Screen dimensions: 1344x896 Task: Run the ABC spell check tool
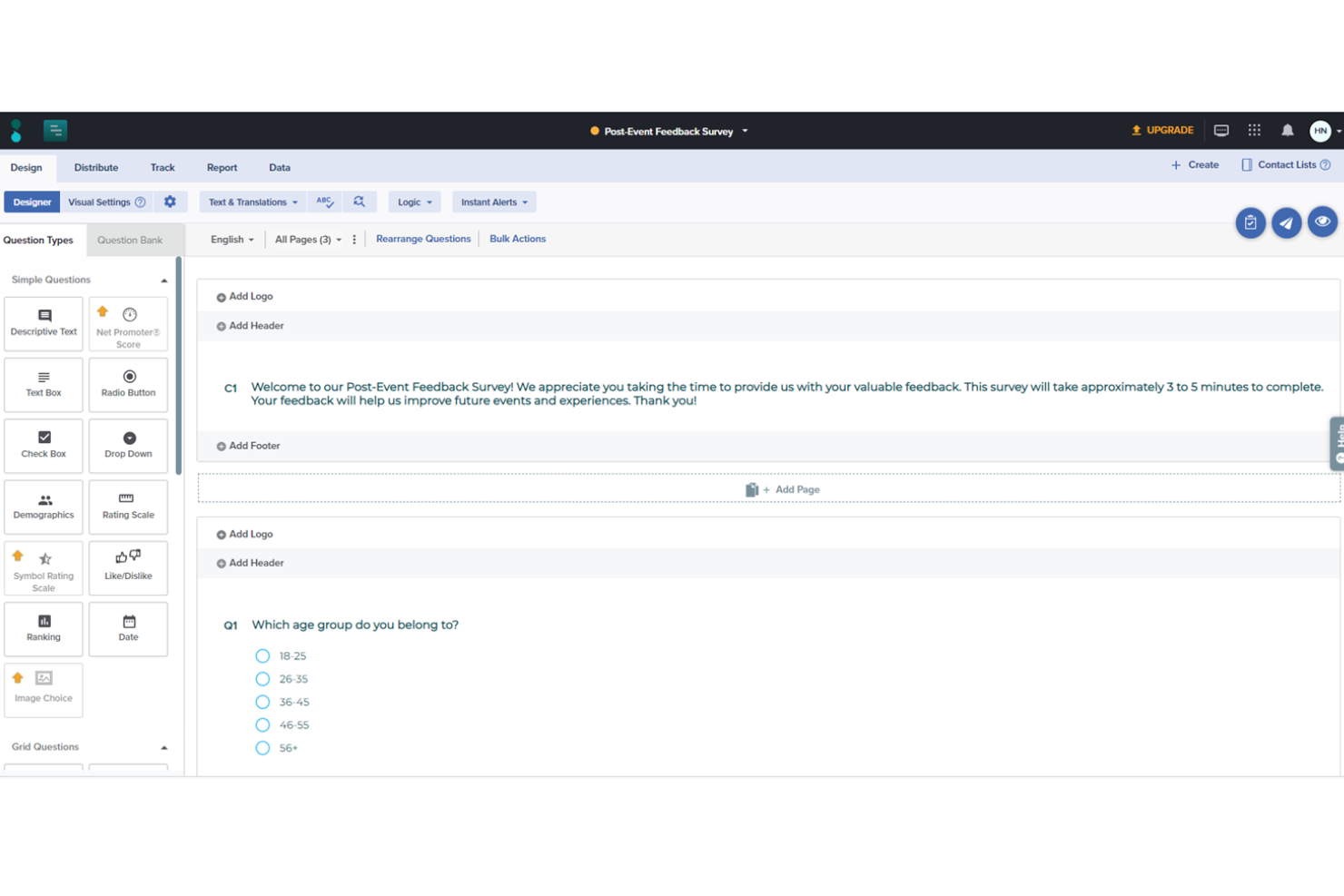pos(324,202)
